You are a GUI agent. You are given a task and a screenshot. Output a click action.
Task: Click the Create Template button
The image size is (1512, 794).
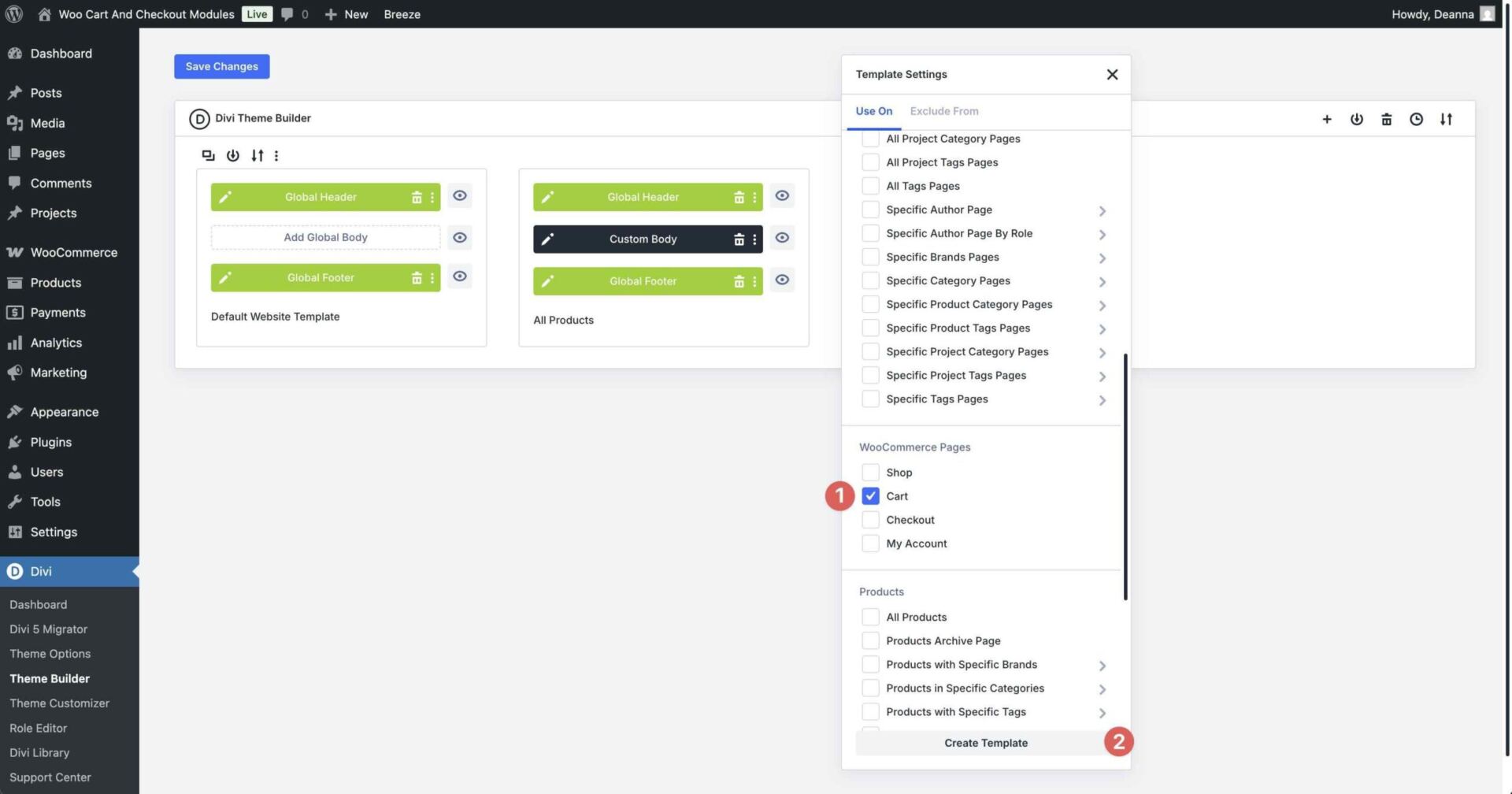click(985, 742)
